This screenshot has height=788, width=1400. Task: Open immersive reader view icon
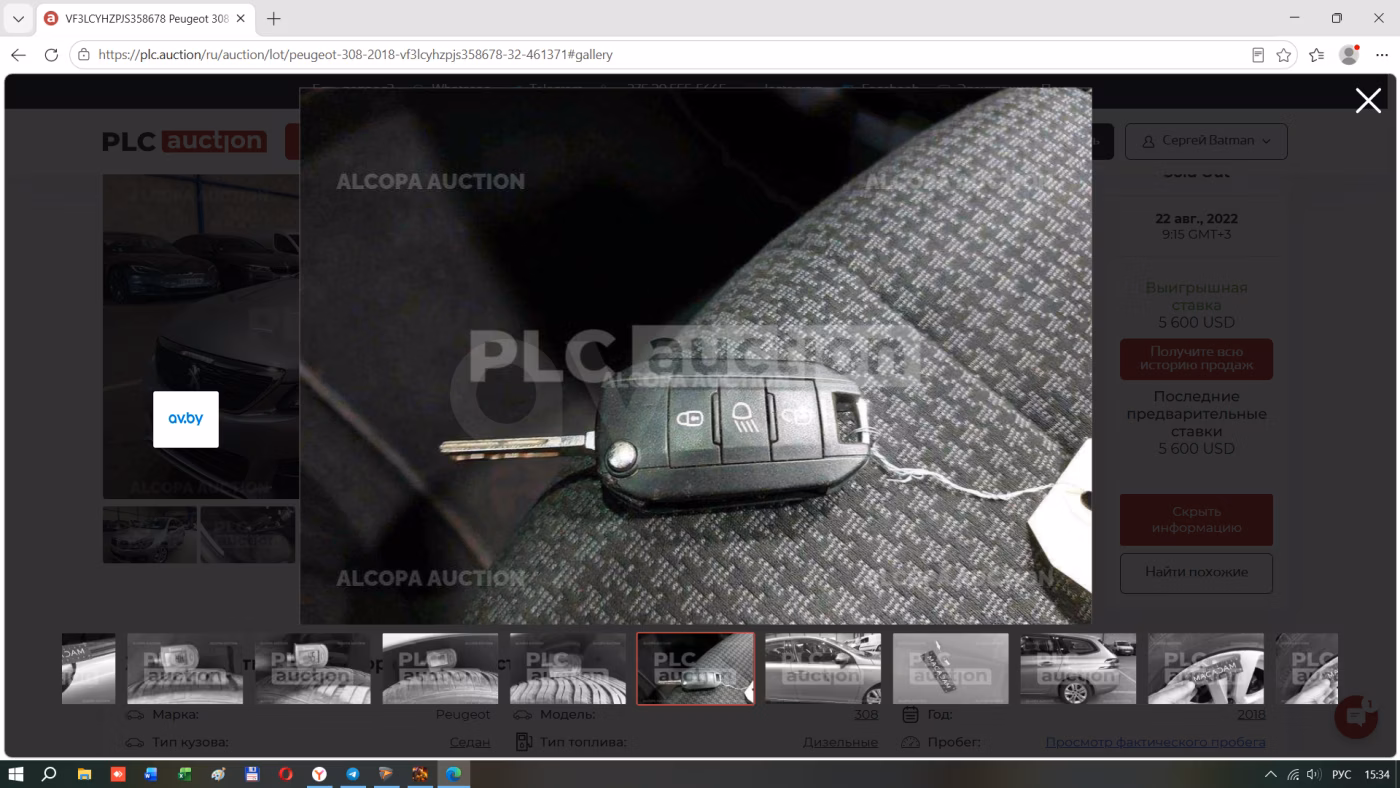(x=1258, y=55)
